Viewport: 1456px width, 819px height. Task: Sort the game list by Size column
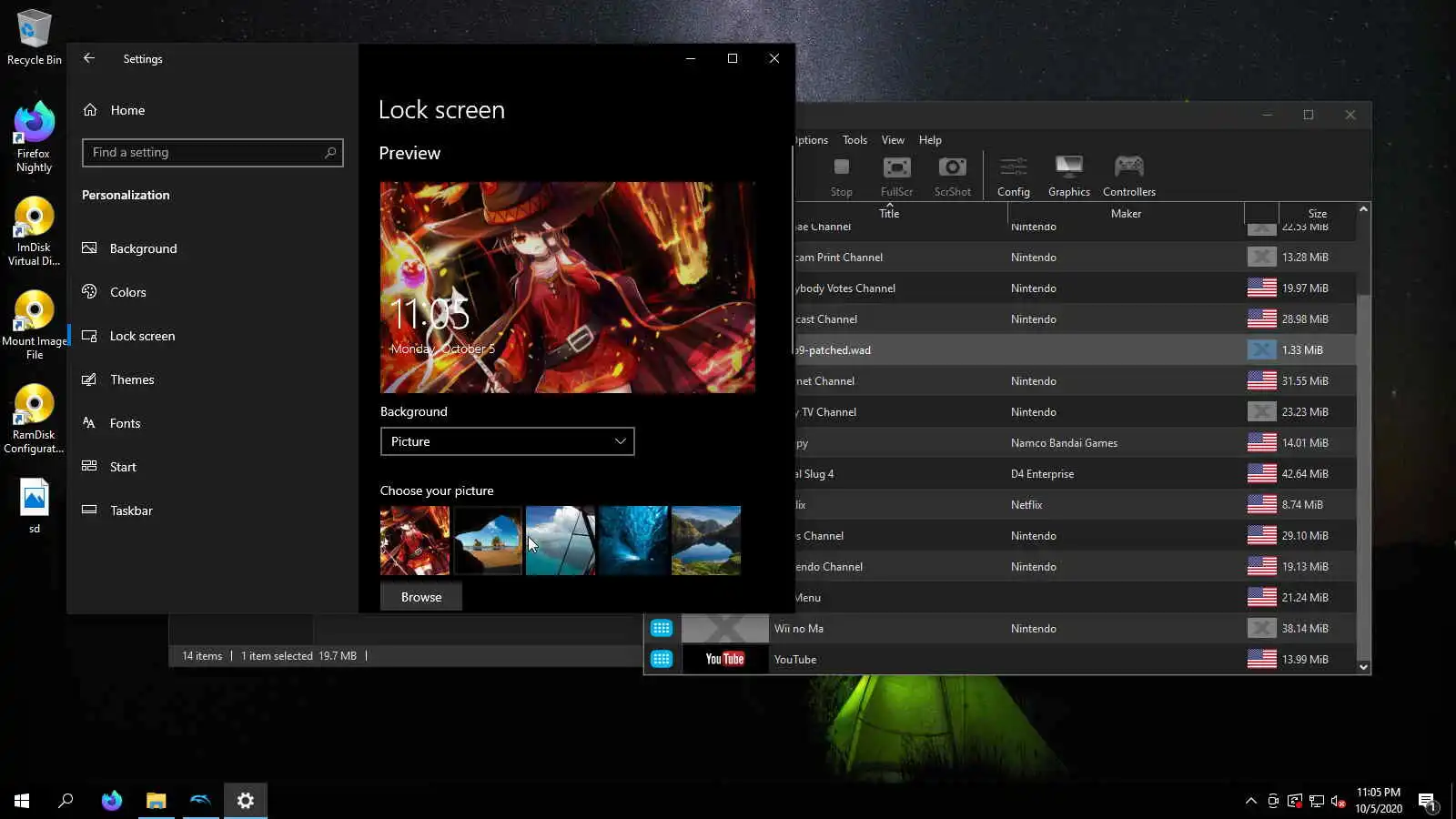pos(1317,214)
